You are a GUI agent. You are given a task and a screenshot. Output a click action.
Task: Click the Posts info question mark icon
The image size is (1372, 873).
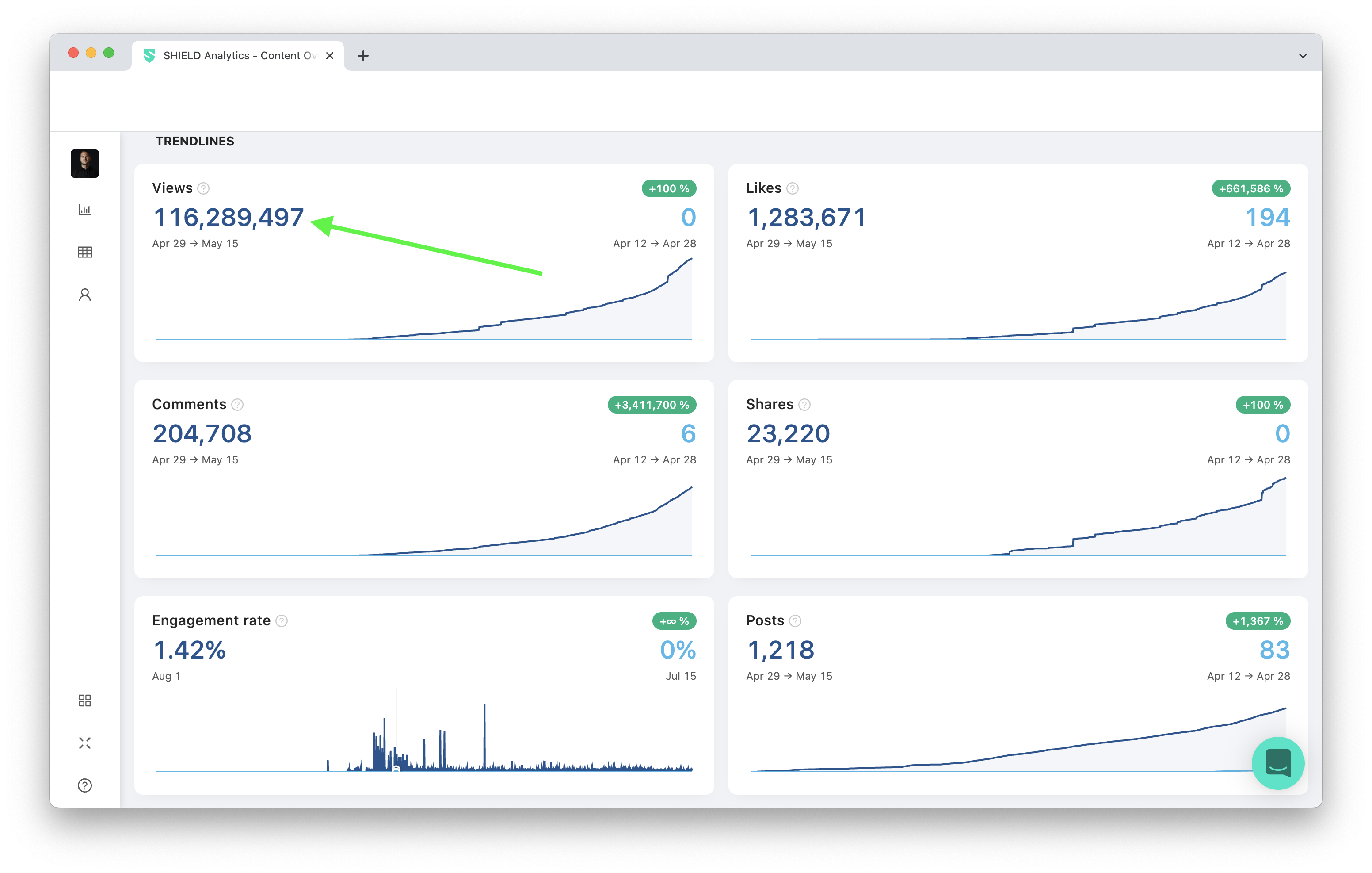coord(795,621)
